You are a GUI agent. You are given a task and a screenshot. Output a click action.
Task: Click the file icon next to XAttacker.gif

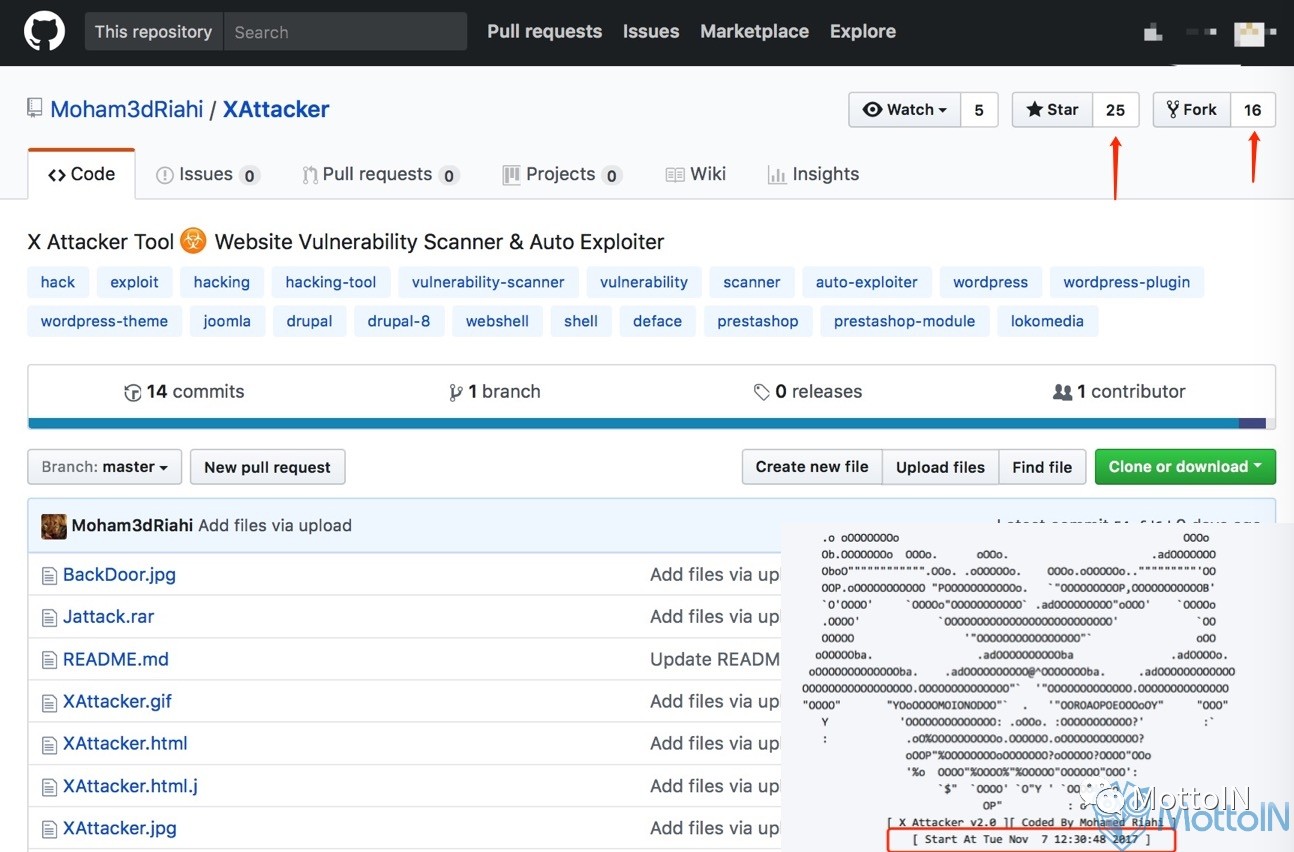[49, 703]
